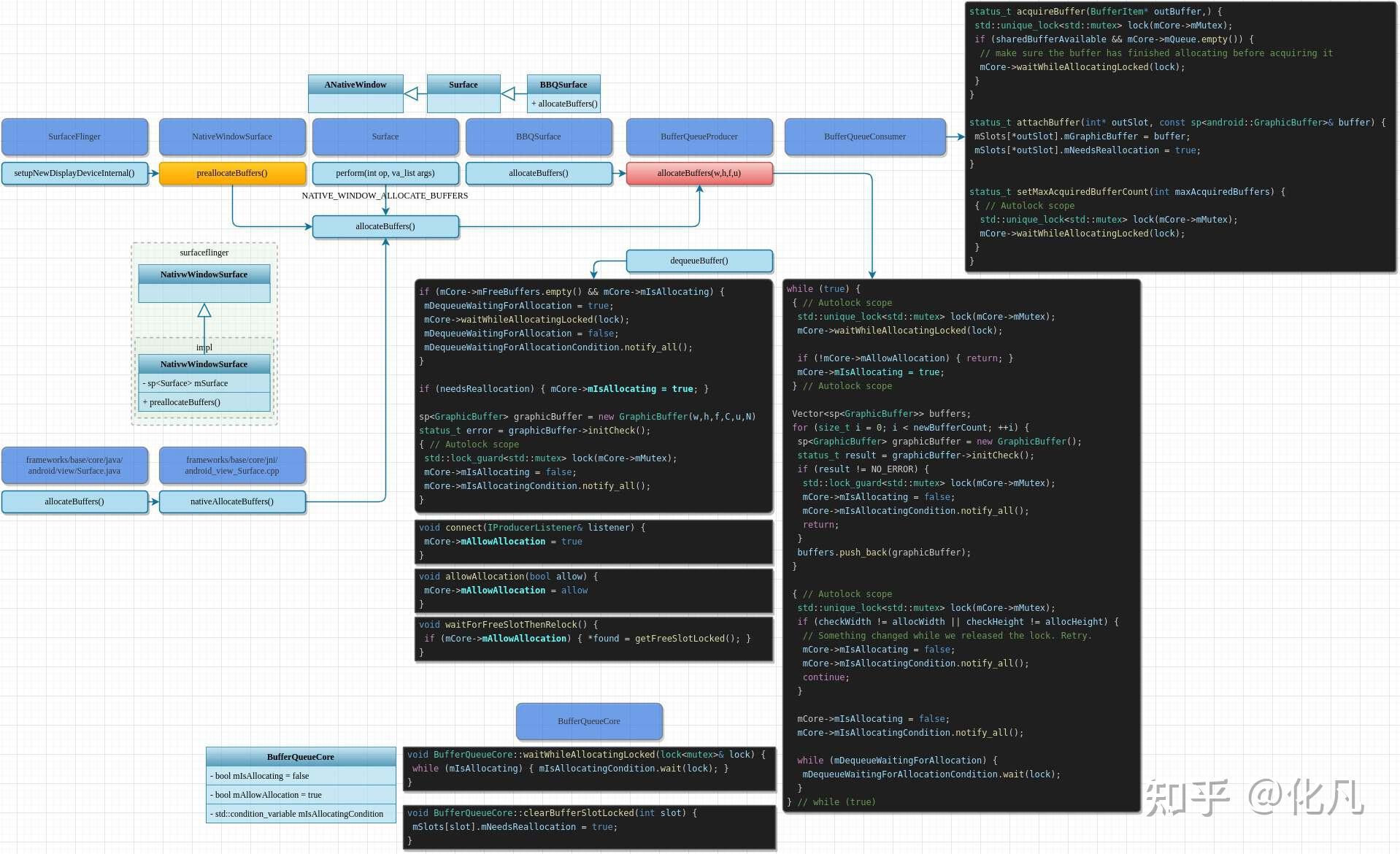1400x854 pixels.
Task: Click the BufferQueueCore blue header box
Action: (589, 721)
